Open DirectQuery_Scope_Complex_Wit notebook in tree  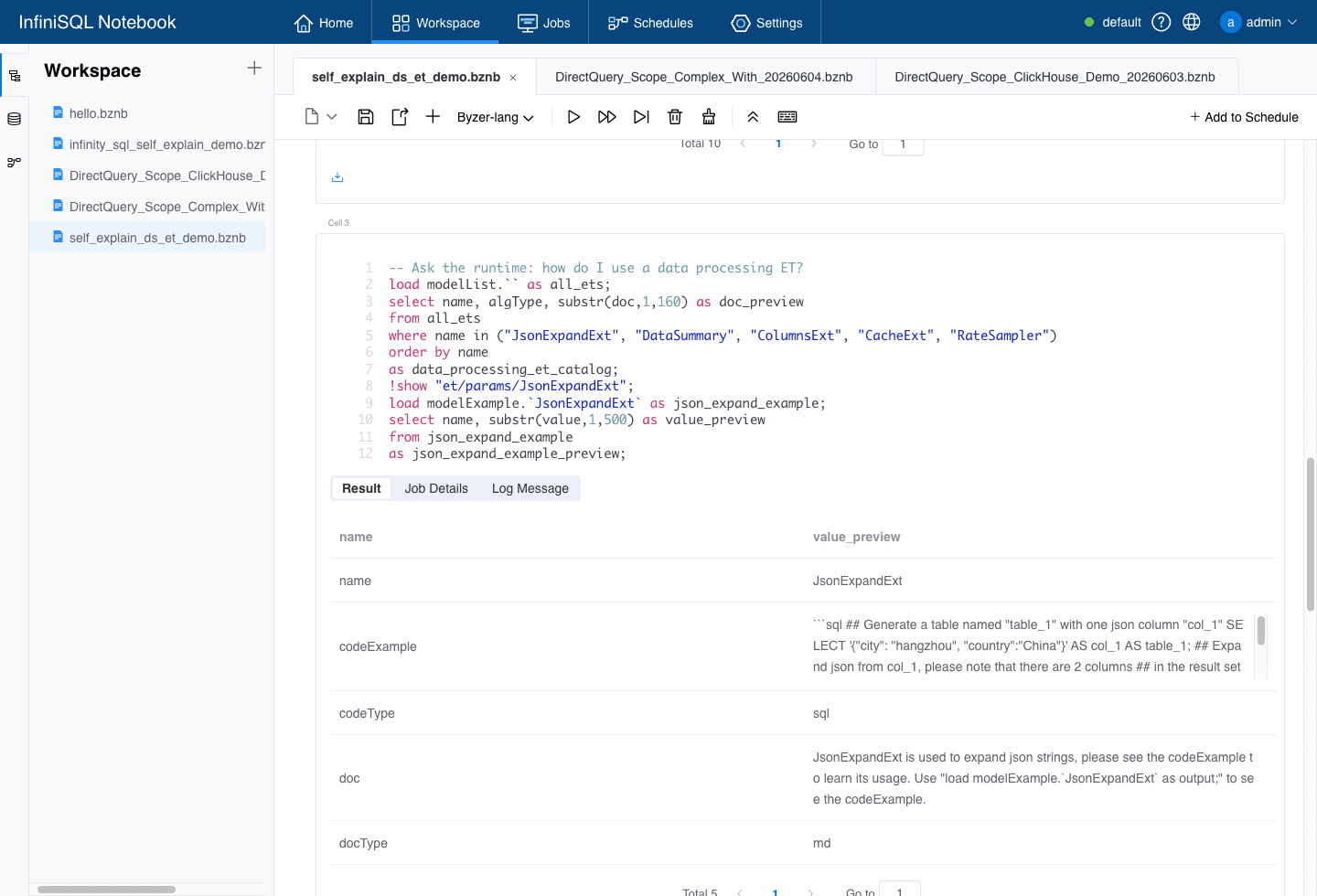(x=158, y=207)
